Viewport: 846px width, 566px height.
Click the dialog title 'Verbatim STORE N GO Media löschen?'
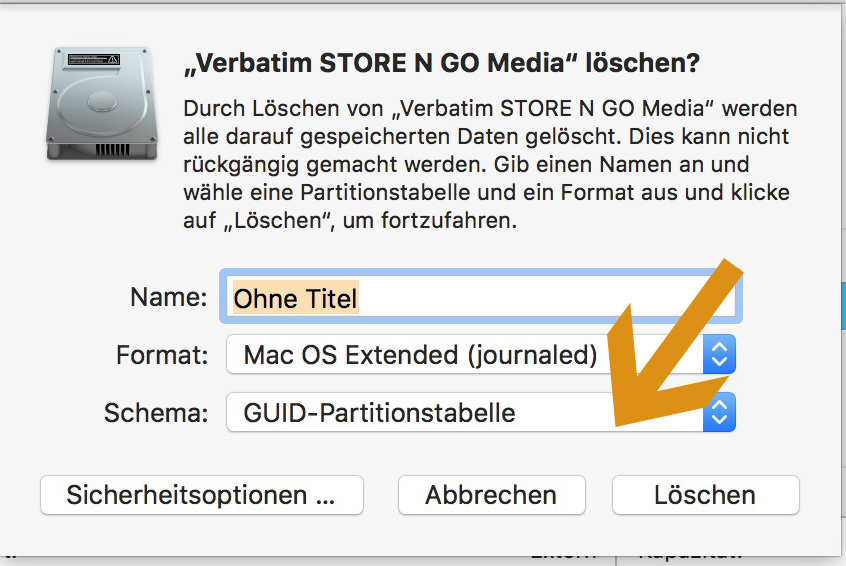coord(442,64)
